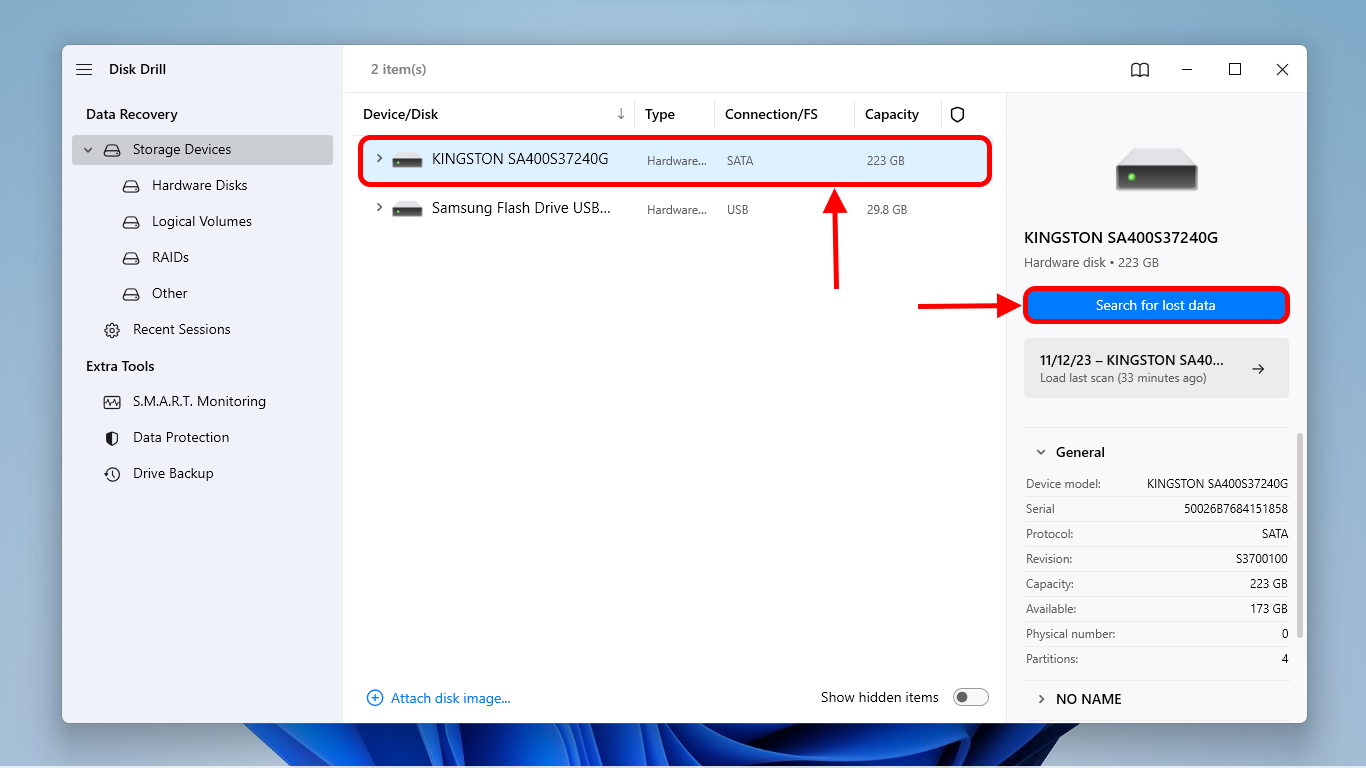Click the serial number 50026B7684151858
The image size is (1366, 768).
(x=1236, y=509)
